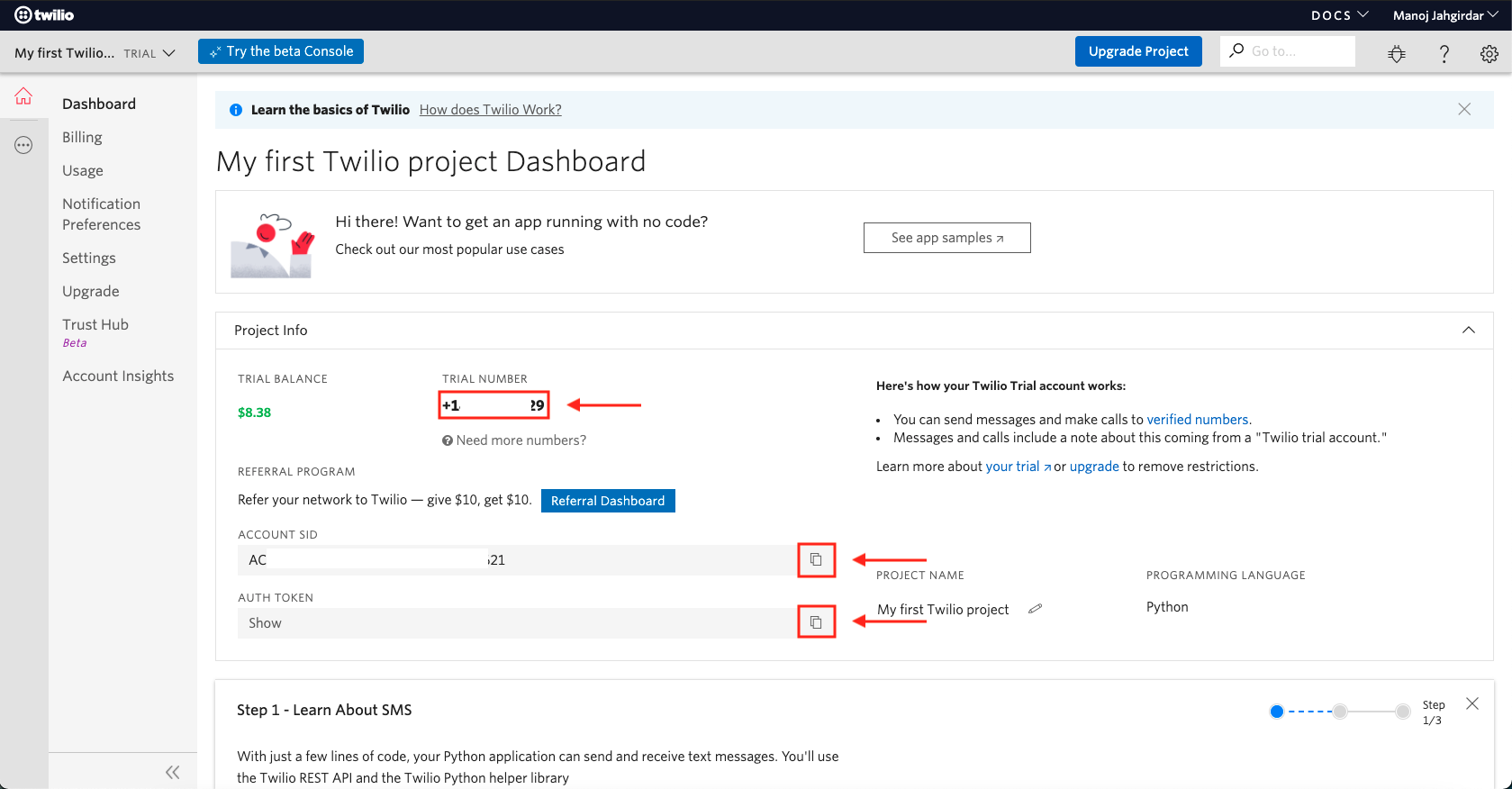Click the Account SID field
Screen dimensions: 1512x789
(517, 560)
